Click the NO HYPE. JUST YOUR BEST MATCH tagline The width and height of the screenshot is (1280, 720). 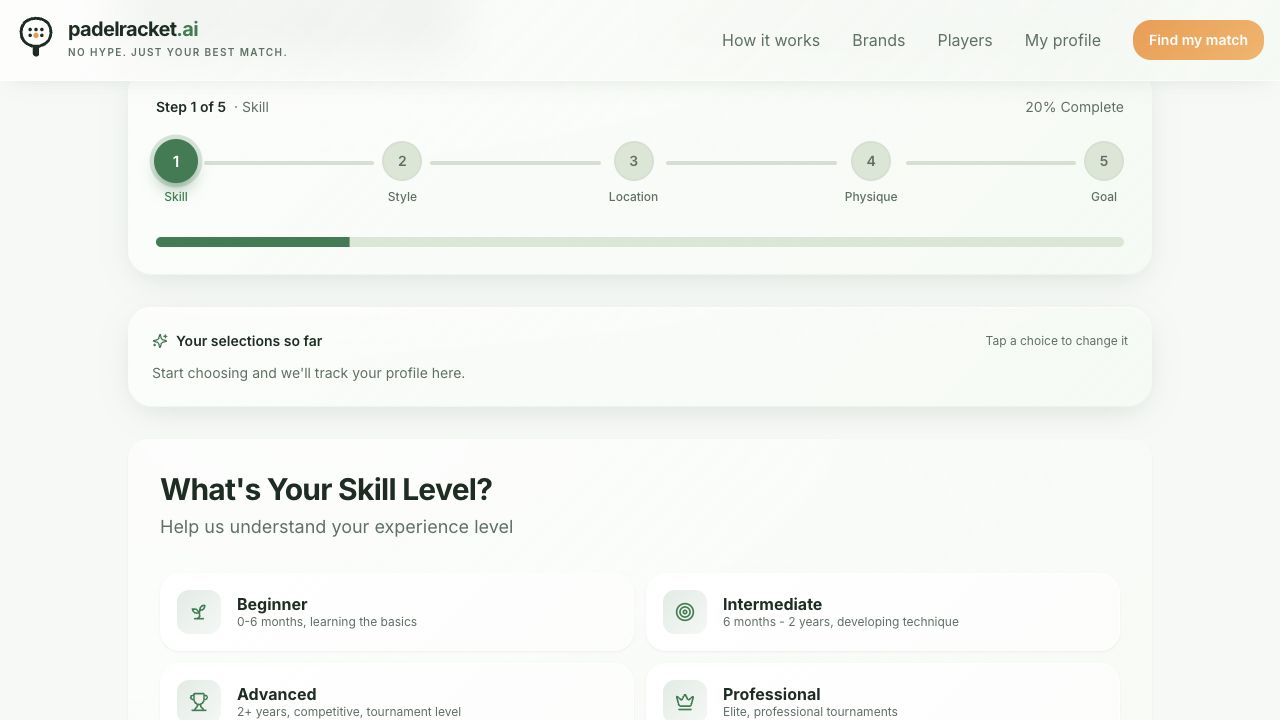[177, 52]
